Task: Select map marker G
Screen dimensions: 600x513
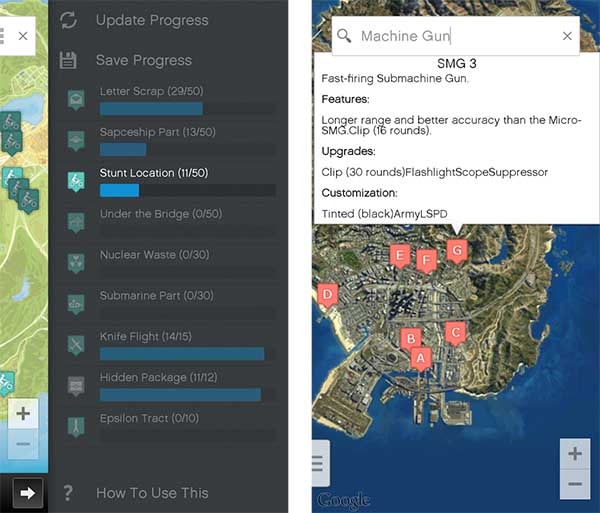Action: pyautogui.click(x=457, y=250)
